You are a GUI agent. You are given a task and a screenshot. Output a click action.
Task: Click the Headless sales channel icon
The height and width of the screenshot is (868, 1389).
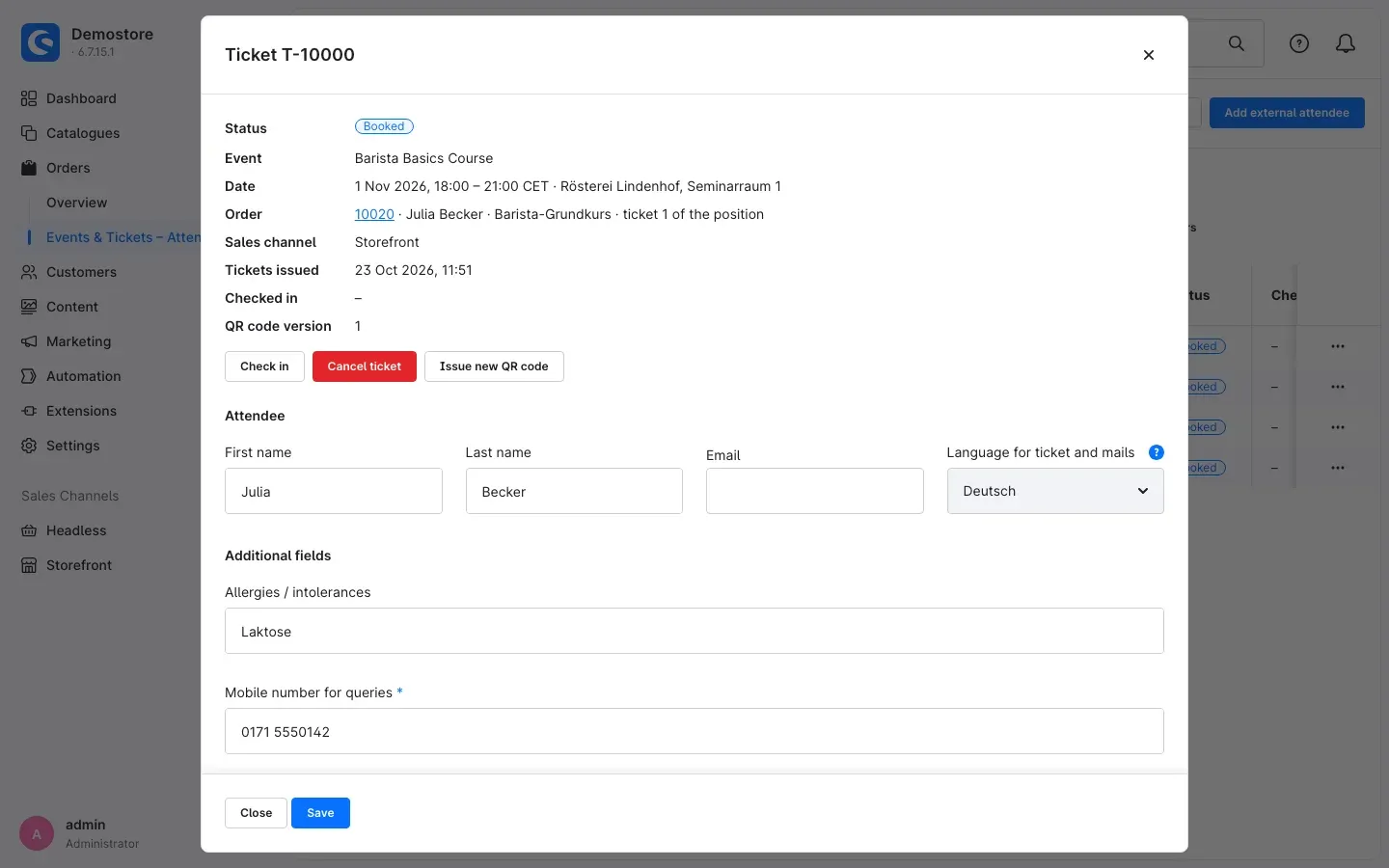point(29,530)
